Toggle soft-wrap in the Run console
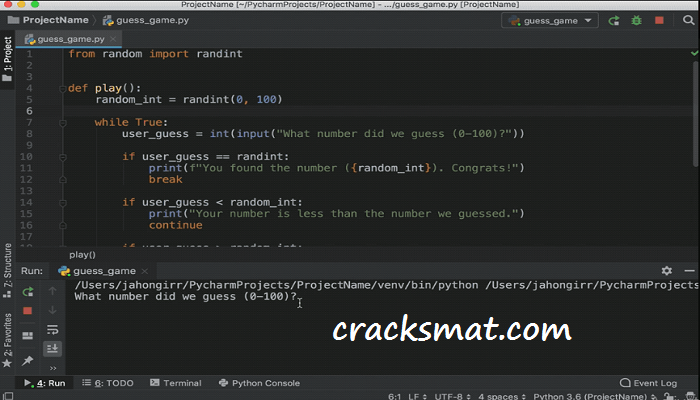 pos(52,329)
